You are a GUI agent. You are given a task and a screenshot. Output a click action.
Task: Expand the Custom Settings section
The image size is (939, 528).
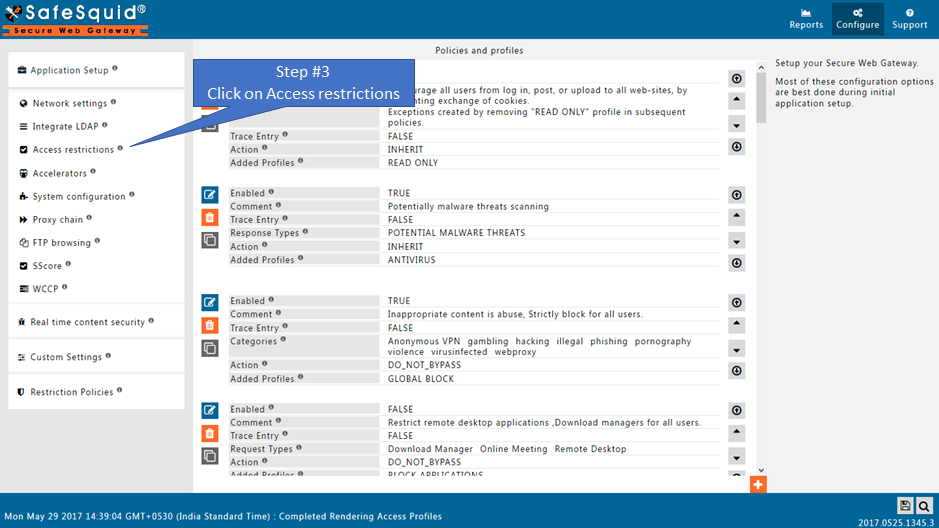[x=96, y=357]
